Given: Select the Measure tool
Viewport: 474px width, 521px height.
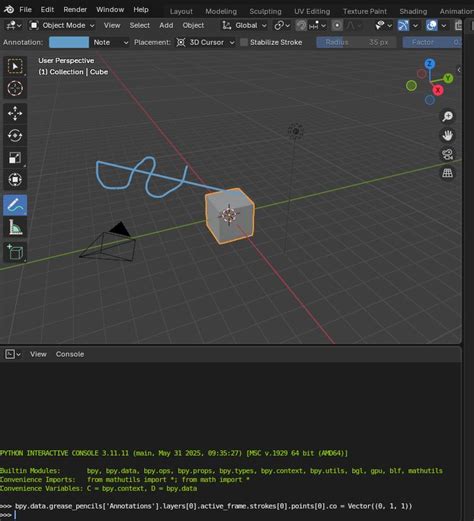Looking at the screenshot, I should pos(15,227).
